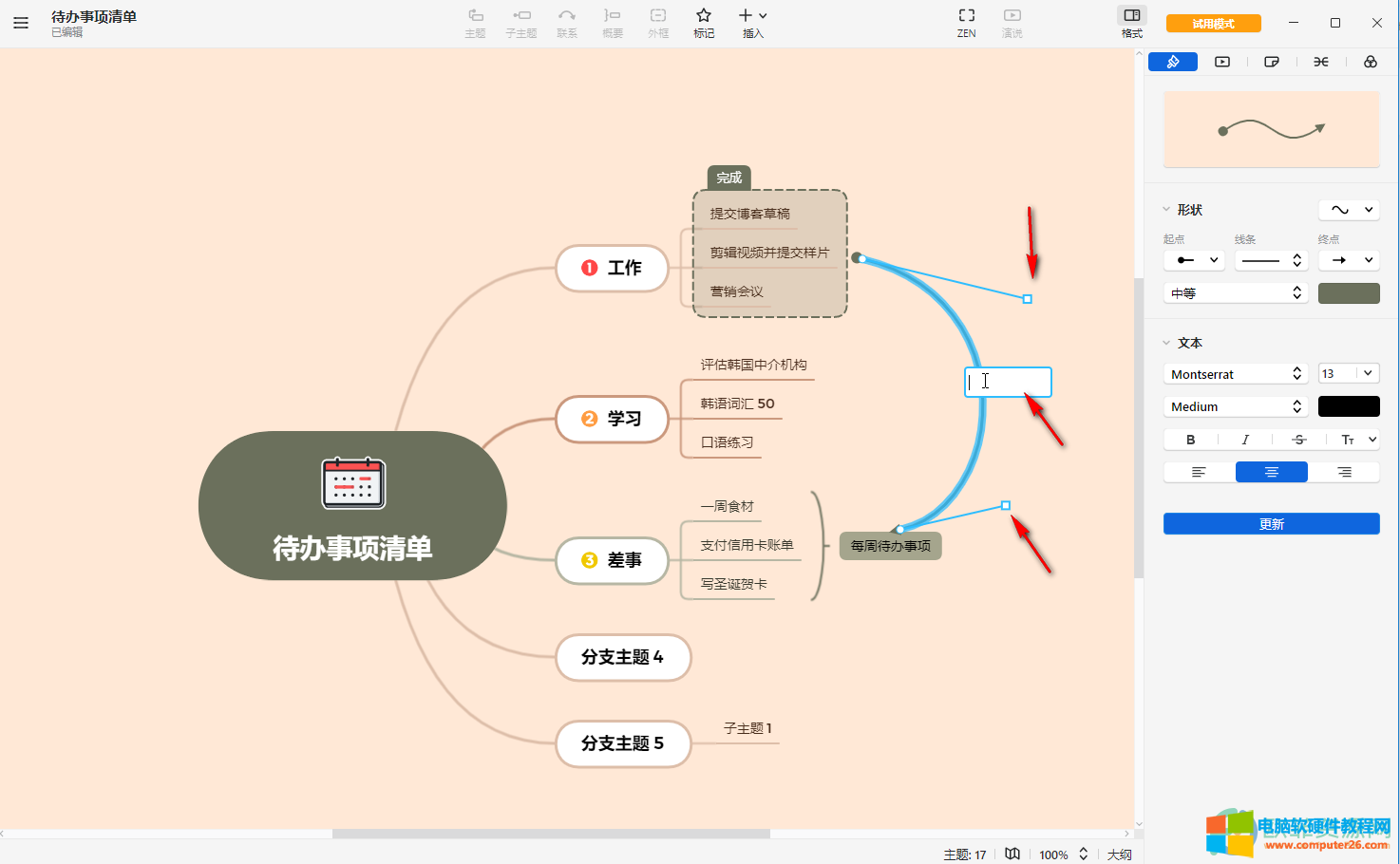Switch to the style brush panel tab

(1173, 62)
